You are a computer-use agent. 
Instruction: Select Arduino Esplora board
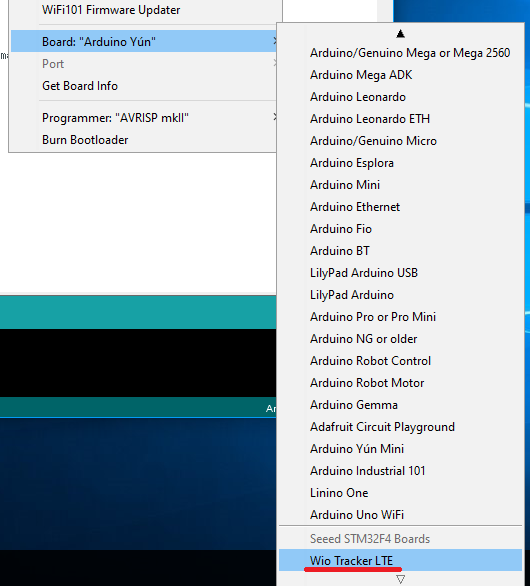coord(400,163)
